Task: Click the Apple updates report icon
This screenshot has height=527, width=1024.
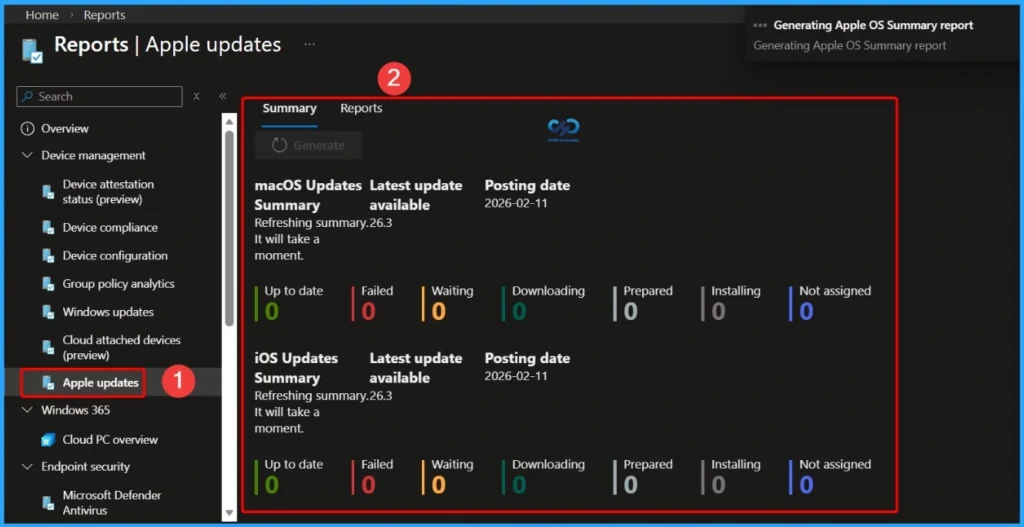Action: click(48, 383)
